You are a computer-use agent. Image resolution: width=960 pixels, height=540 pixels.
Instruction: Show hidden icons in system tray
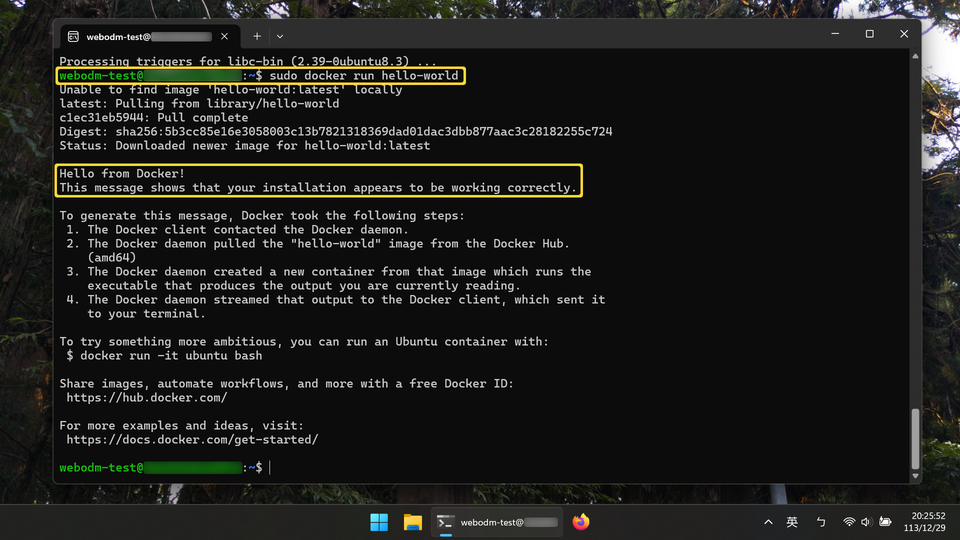click(768, 522)
